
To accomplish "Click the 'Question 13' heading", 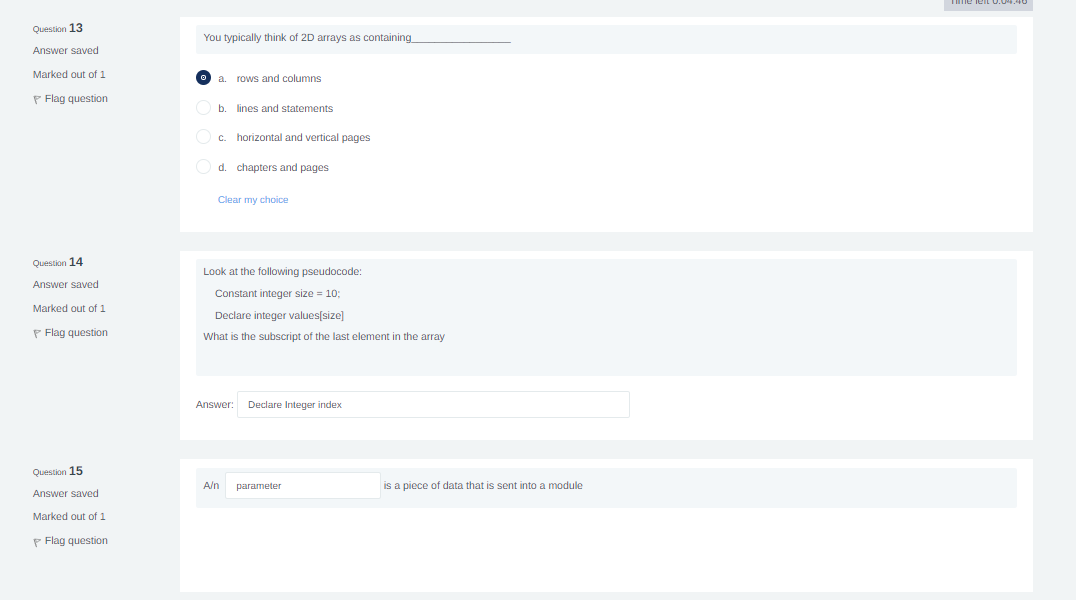I will click(x=58, y=28).
